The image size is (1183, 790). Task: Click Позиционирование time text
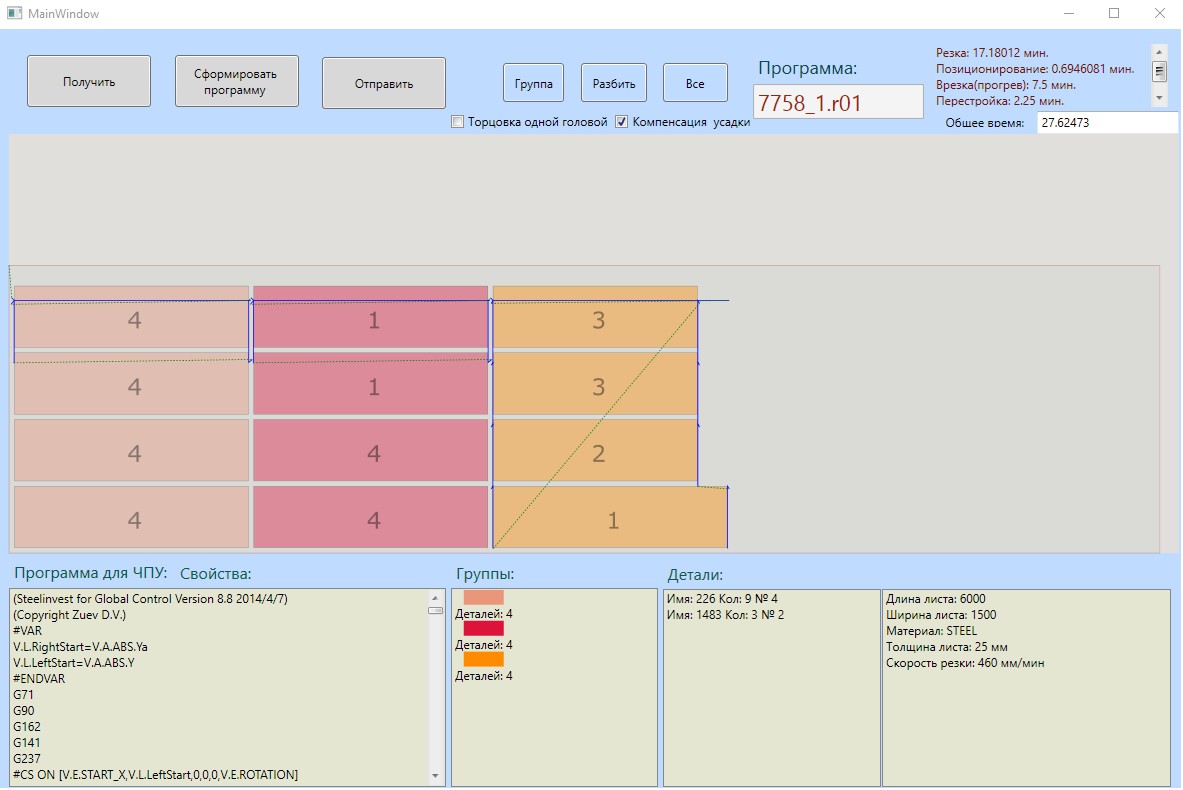(x=1035, y=69)
